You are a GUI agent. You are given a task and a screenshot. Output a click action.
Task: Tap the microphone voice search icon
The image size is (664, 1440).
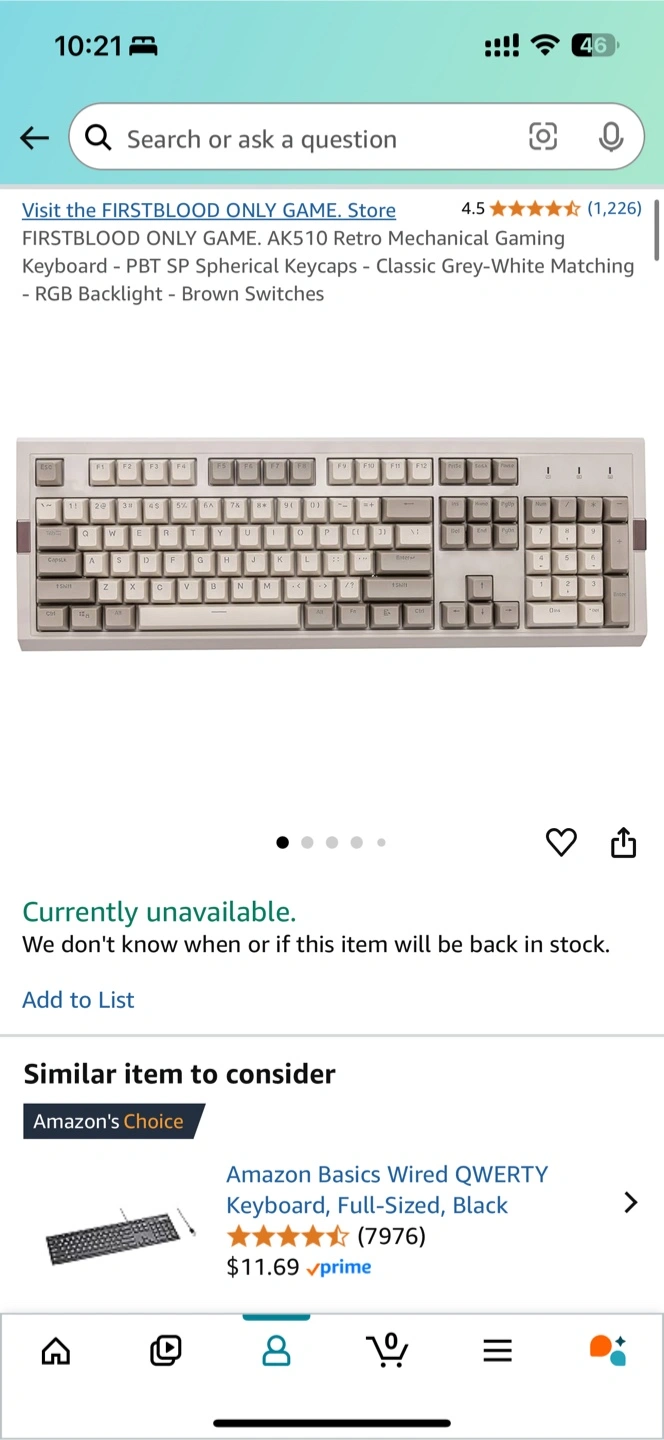pos(611,137)
